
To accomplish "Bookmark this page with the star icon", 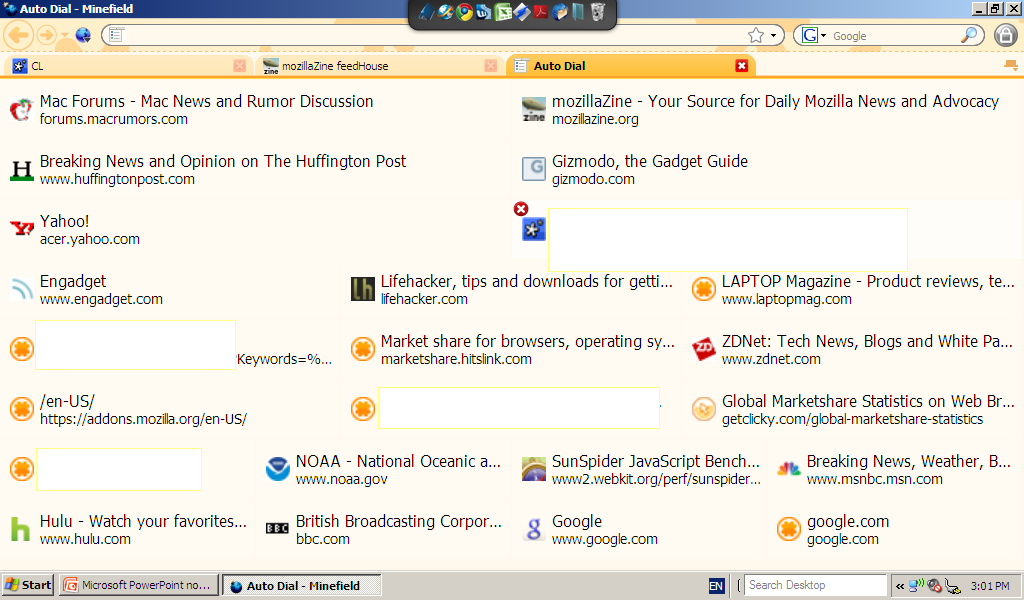I will click(x=756, y=35).
